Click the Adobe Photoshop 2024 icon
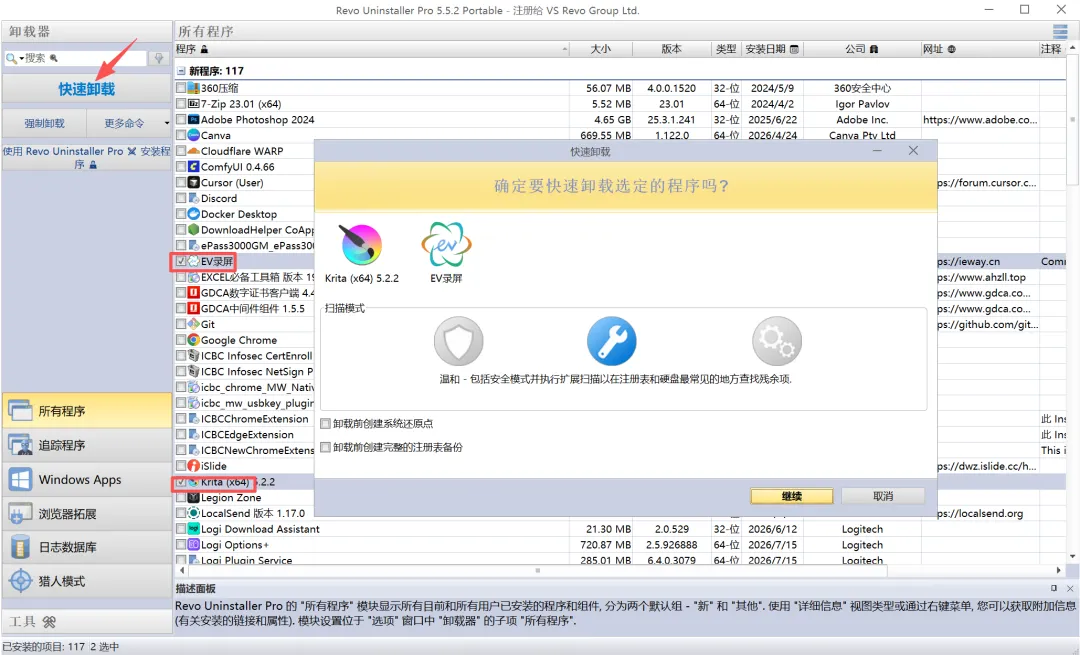 [x=194, y=119]
